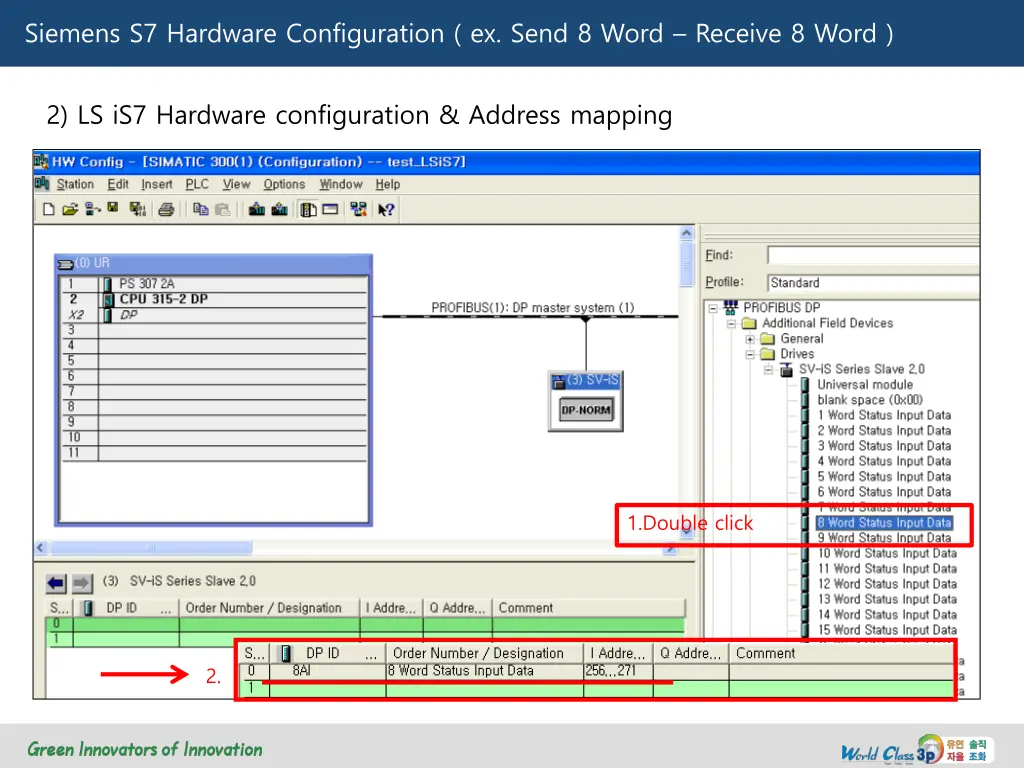
Task: Click the vertical scrollbar up arrow
Action: [686, 232]
